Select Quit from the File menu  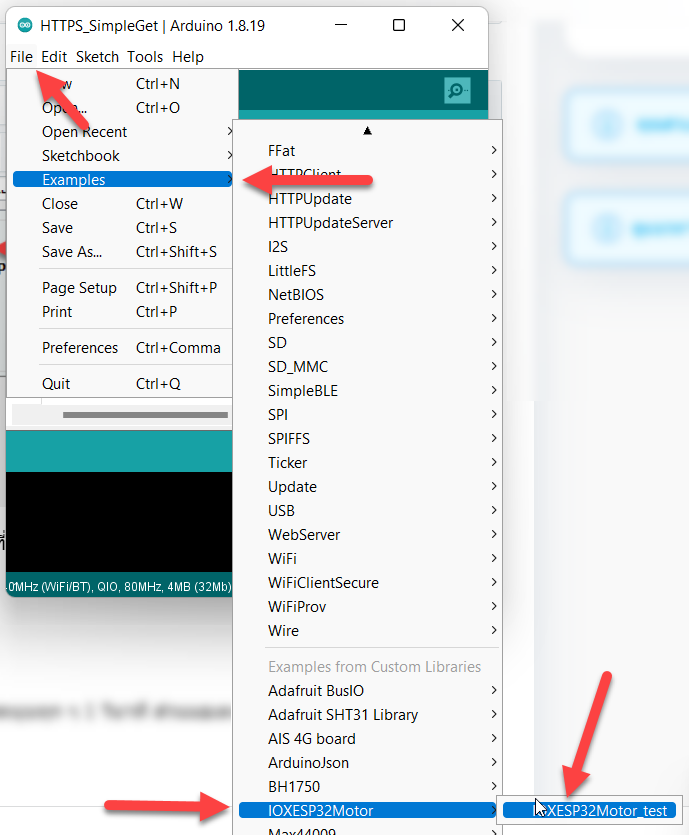[x=56, y=384]
